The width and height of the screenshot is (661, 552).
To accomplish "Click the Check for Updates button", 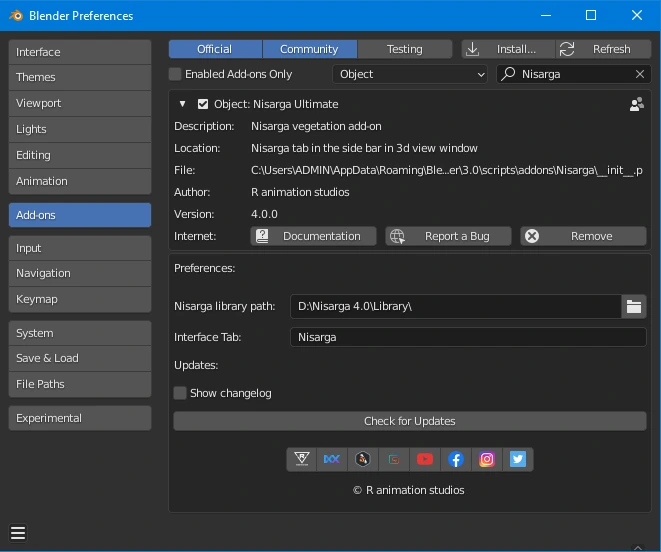I will [409, 421].
